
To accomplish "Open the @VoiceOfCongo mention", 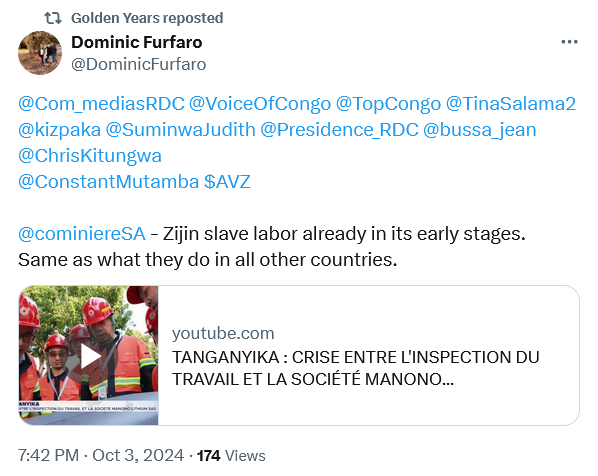I will 260,104.
